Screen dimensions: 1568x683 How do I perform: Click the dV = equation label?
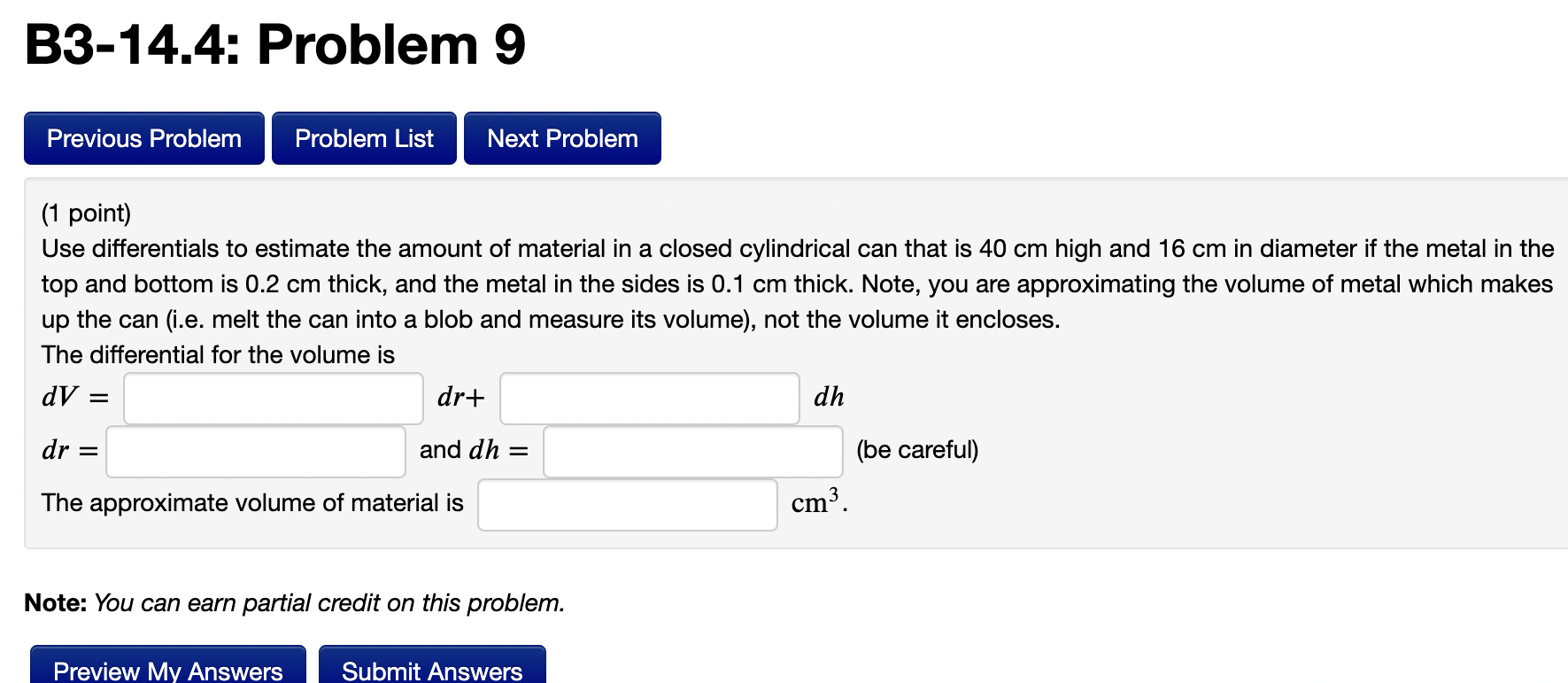click(x=74, y=398)
